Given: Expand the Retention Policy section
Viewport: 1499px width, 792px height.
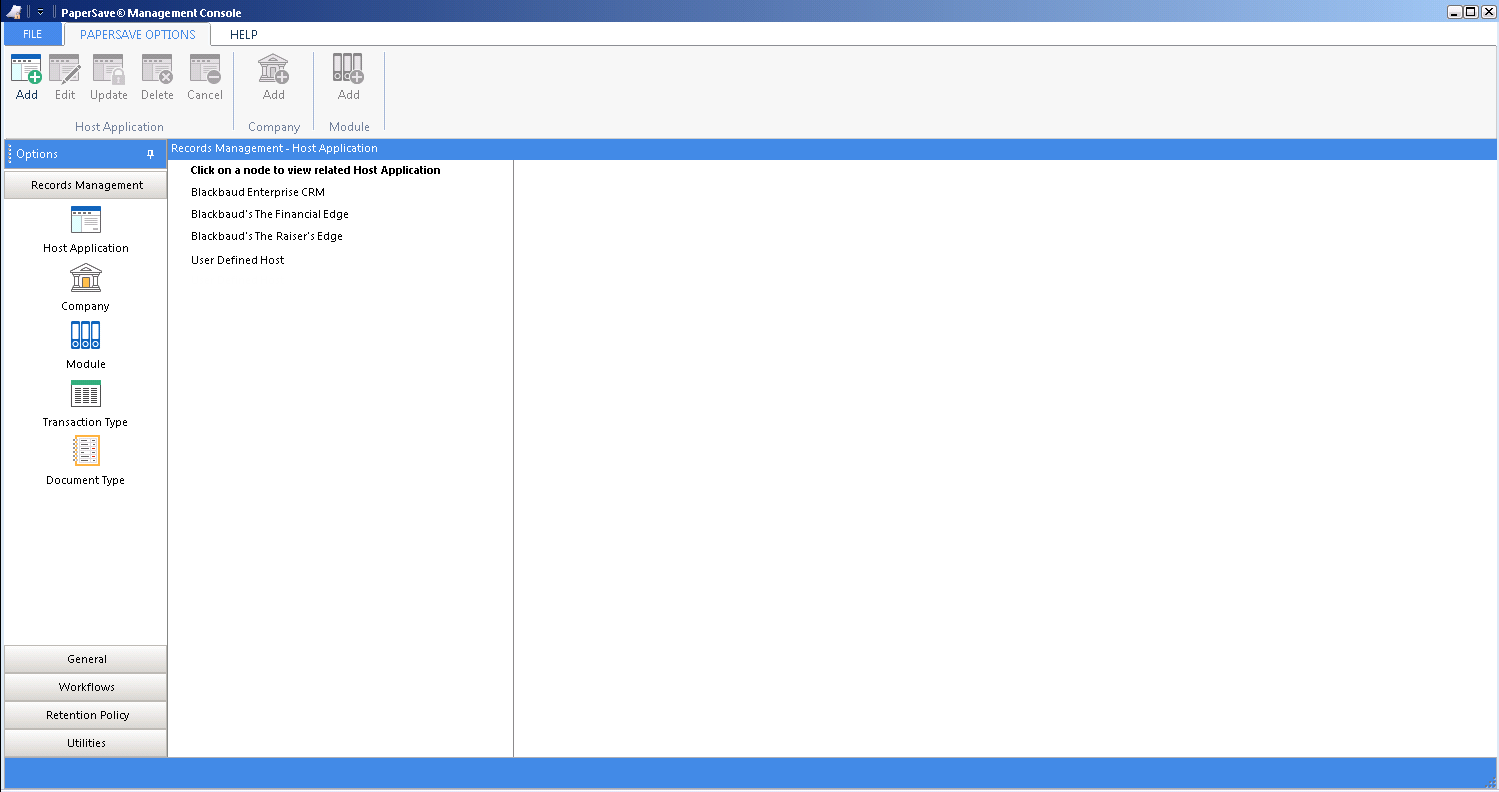Looking at the screenshot, I should [86, 715].
